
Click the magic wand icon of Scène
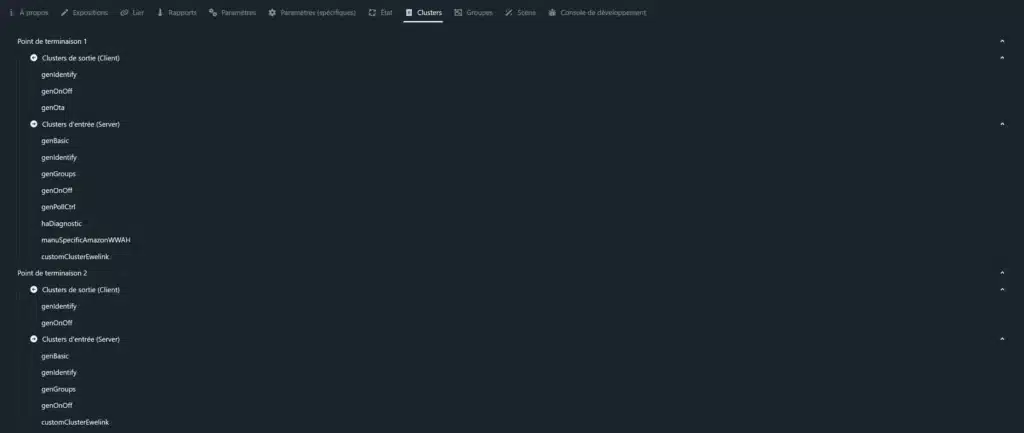pos(509,13)
